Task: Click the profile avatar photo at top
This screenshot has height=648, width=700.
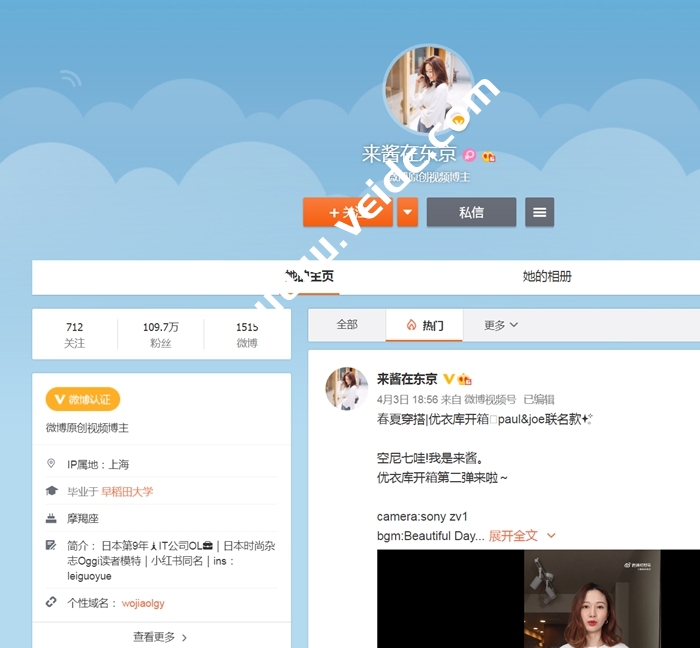Action: (428, 88)
